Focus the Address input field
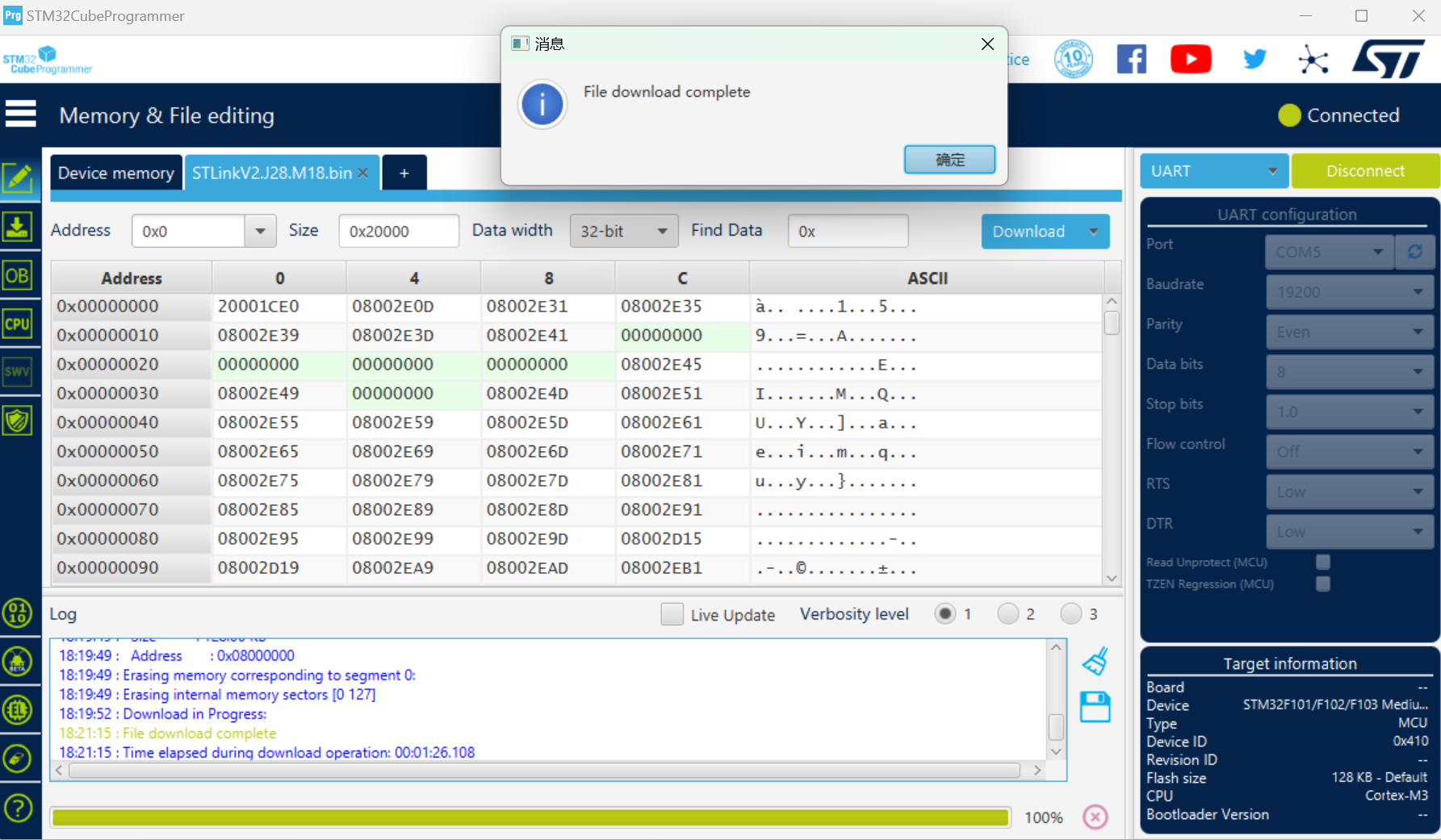 tap(189, 231)
